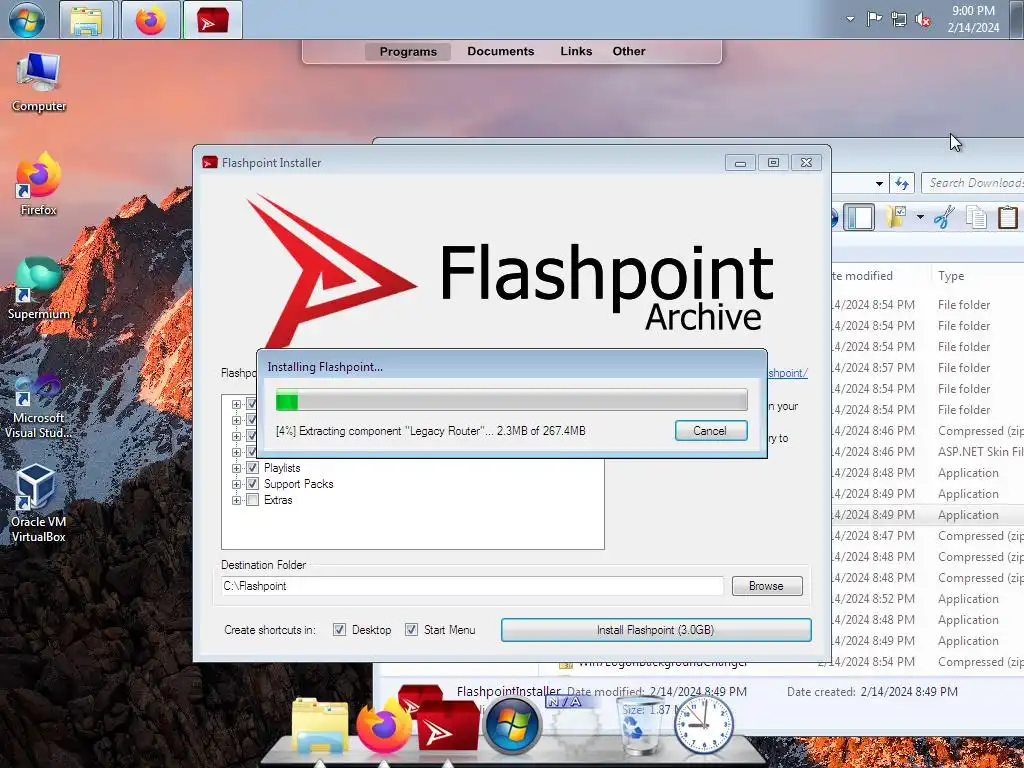
Task: Uncheck the Support Packs component checkbox
Action: click(253, 484)
